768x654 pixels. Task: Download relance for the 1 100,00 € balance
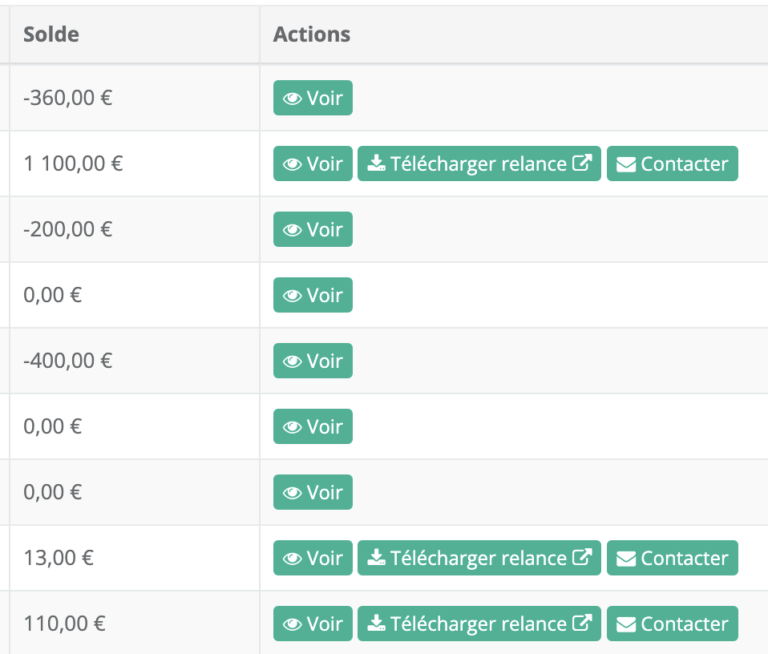pos(479,164)
